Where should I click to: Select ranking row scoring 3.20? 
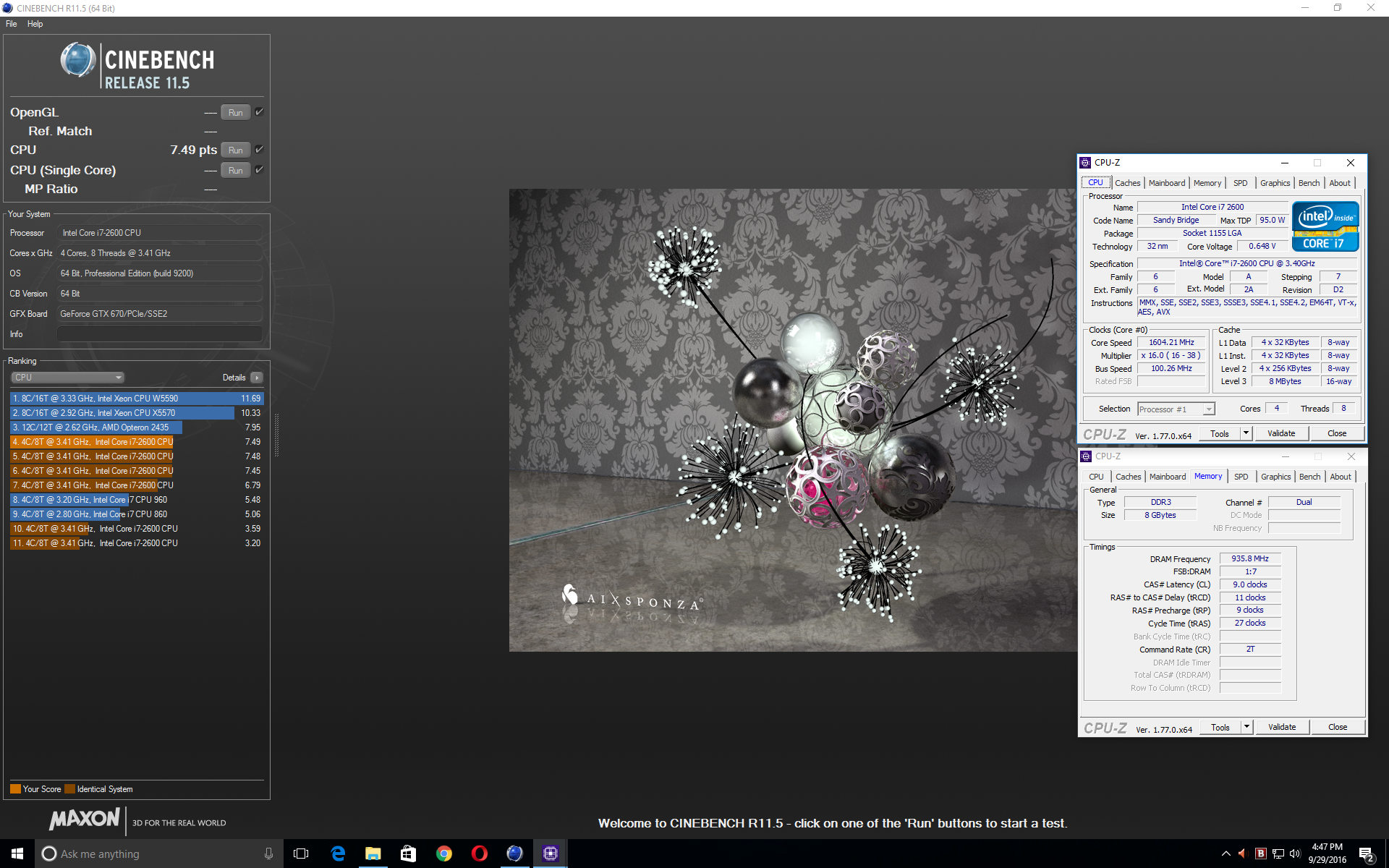coord(137,543)
